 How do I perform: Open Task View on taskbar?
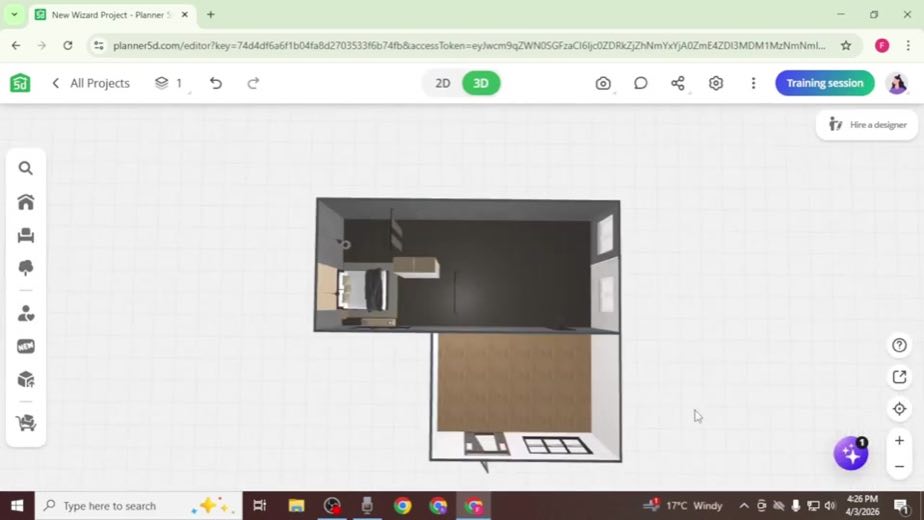tap(259, 506)
